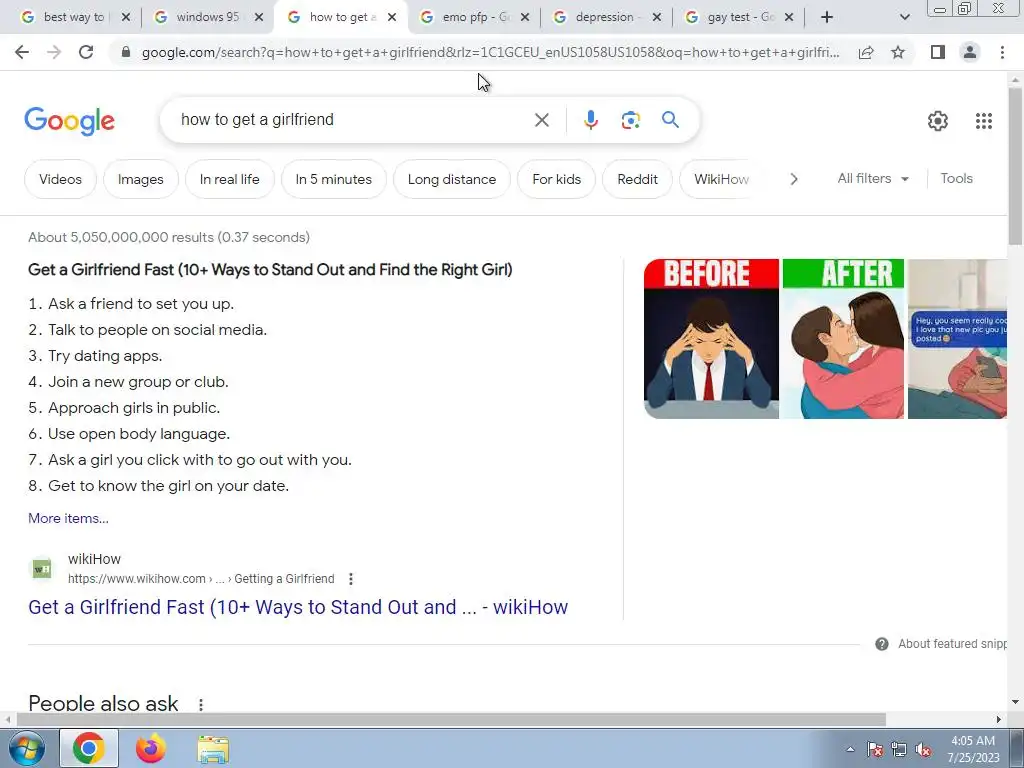The image size is (1024, 768).
Task: Expand 'More items...' in the snippet
Action: 69,518
